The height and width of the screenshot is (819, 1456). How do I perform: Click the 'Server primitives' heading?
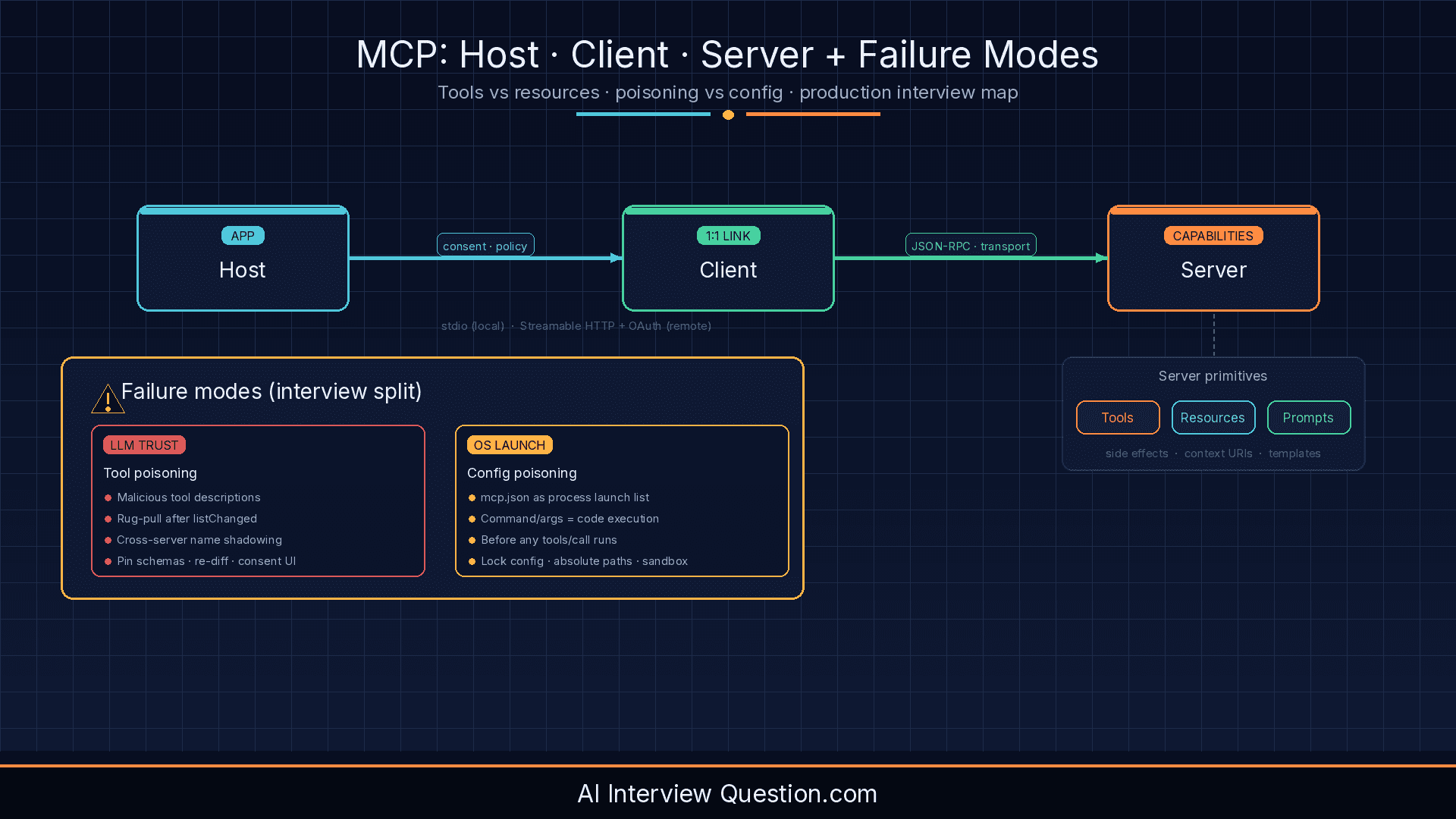[1213, 376]
